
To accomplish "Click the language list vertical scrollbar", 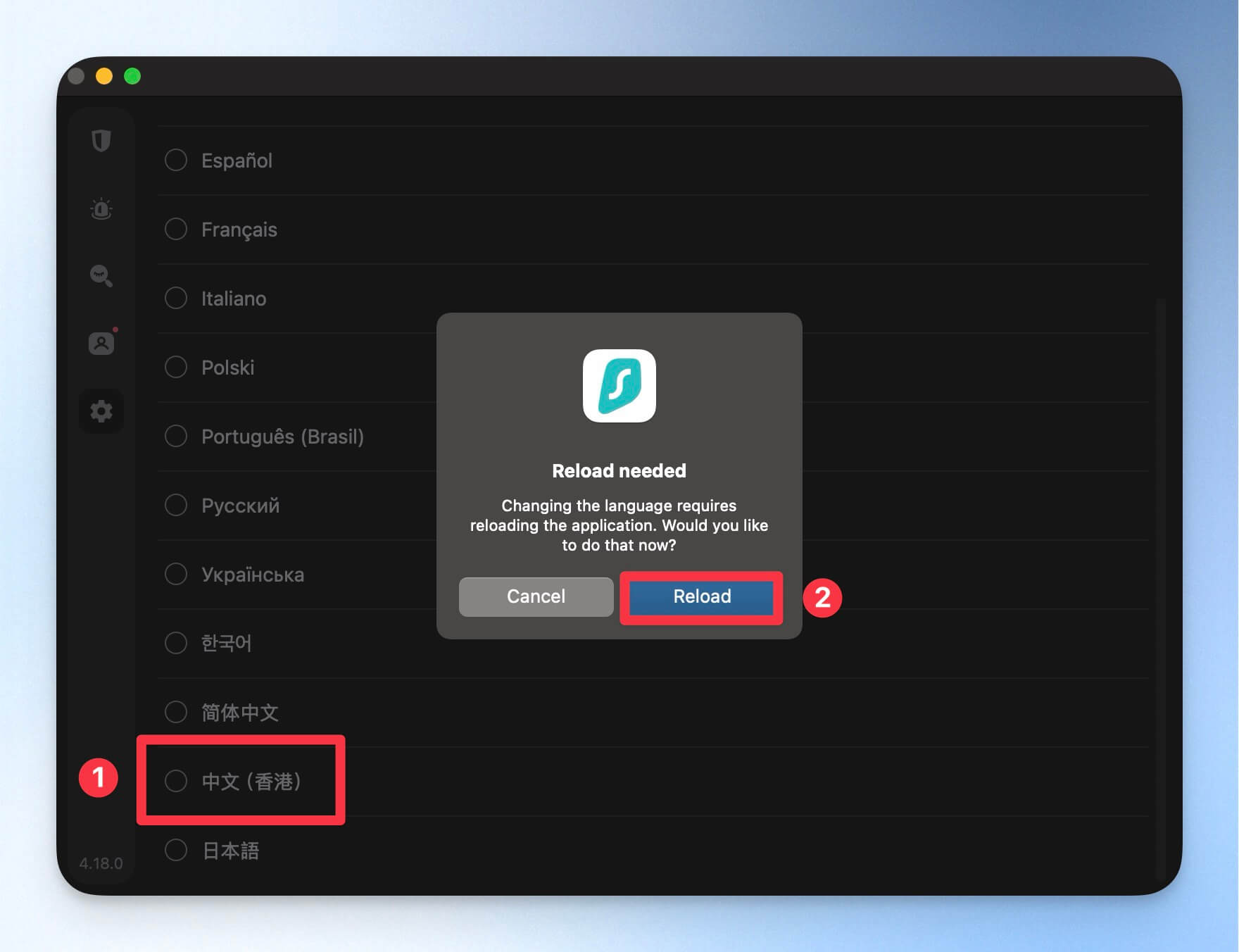I will (1159, 588).
